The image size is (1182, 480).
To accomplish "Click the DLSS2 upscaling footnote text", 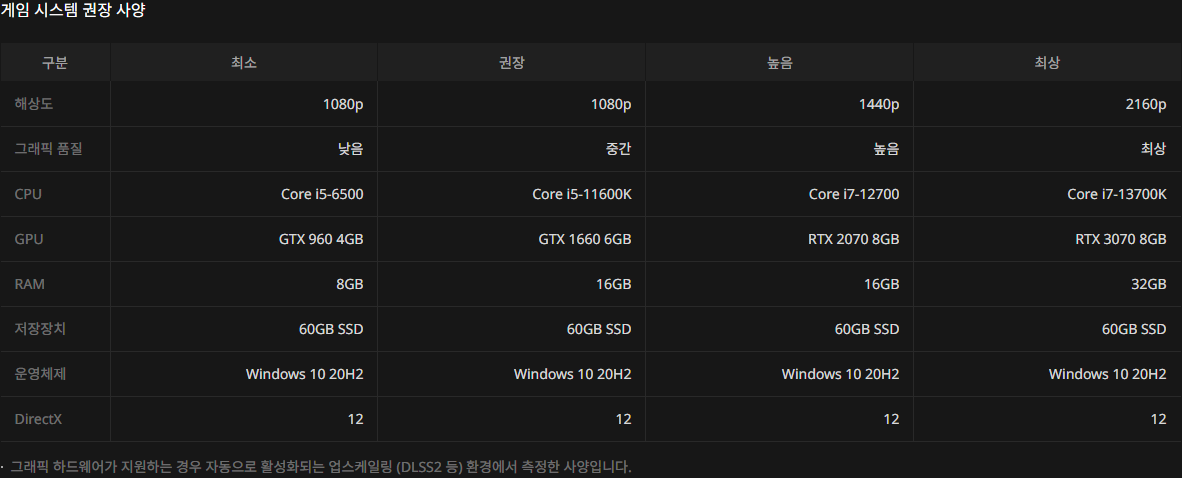I will [x=320, y=467].
